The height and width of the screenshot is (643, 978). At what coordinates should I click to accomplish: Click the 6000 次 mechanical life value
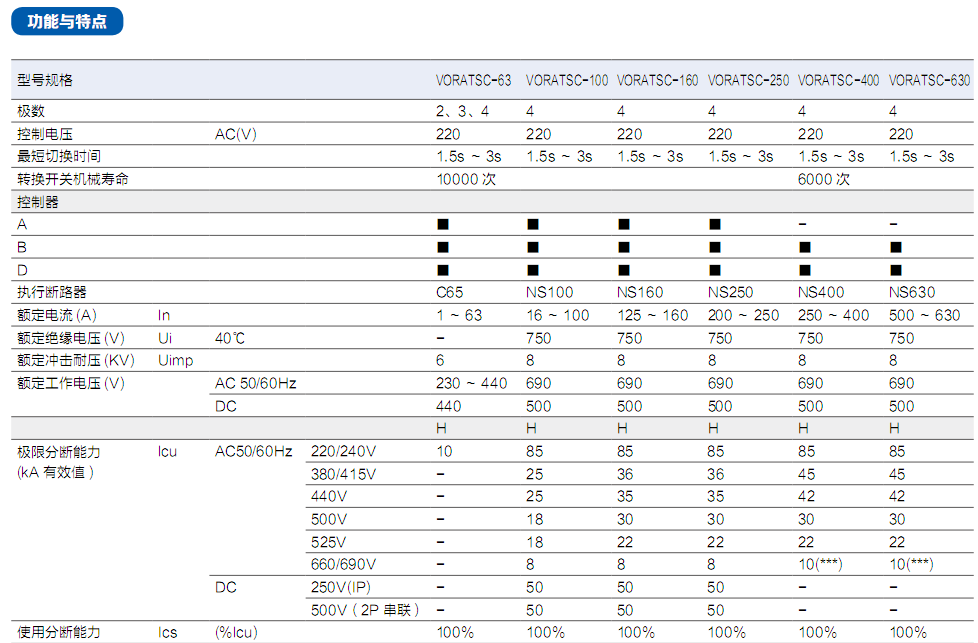pyautogui.click(x=824, y=179)
